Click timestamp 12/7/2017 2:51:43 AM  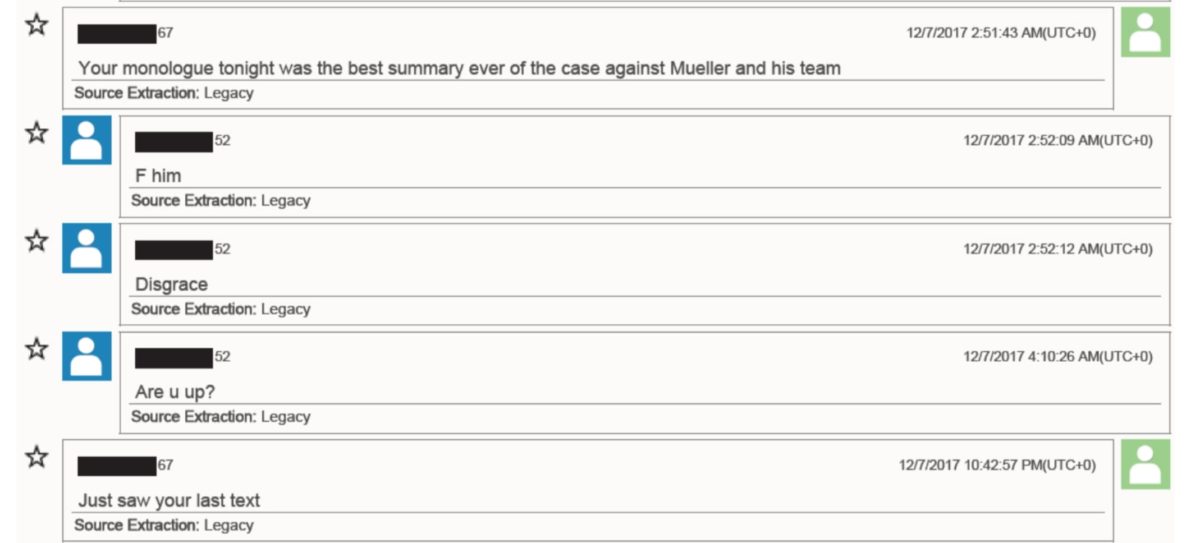(x=1001, y=33)
